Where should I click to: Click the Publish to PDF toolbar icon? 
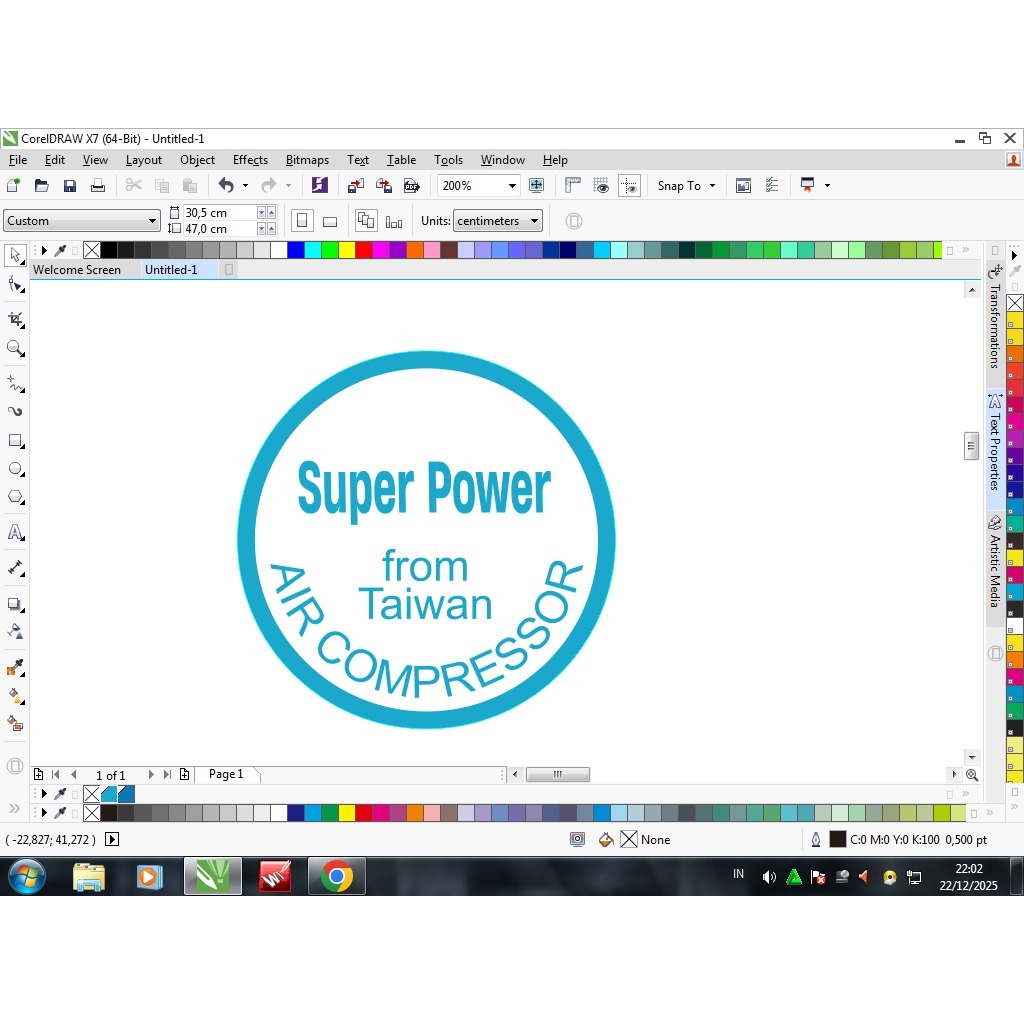point(412,185)
